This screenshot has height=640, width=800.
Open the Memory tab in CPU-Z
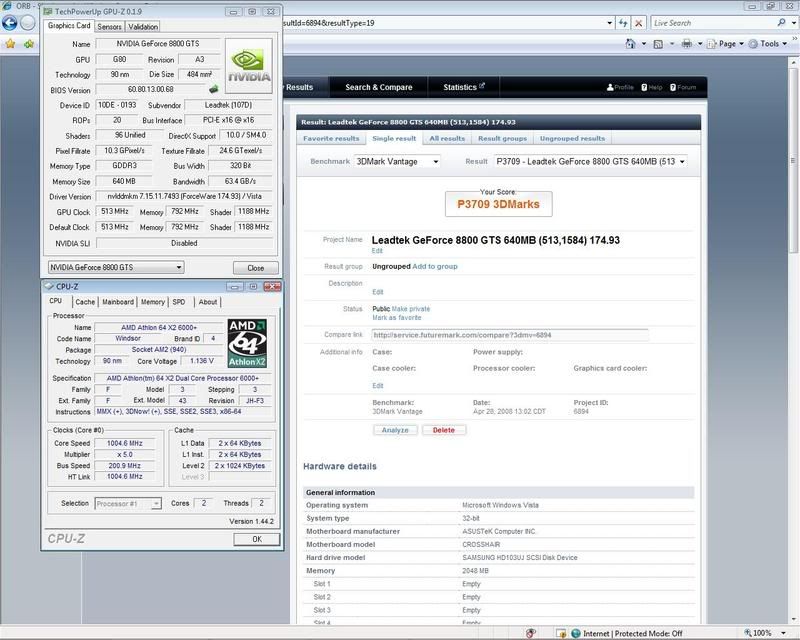click(153, 302)
